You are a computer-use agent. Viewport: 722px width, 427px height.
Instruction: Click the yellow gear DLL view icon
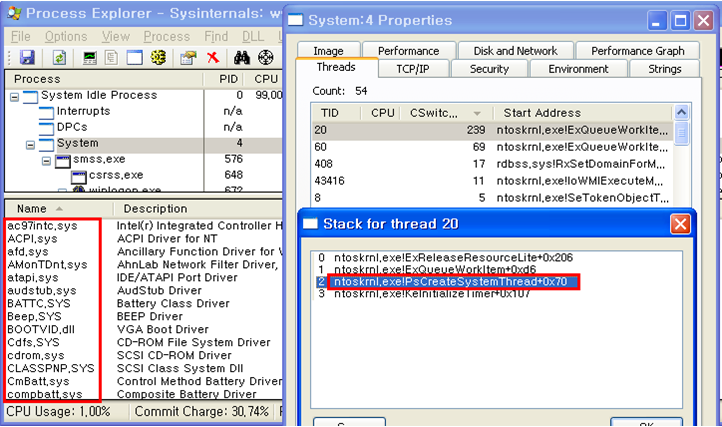(158, 58)
